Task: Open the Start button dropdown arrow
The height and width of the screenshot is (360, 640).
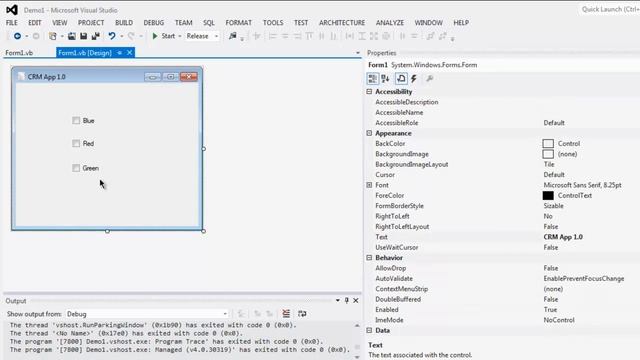Action: (180, 36)
